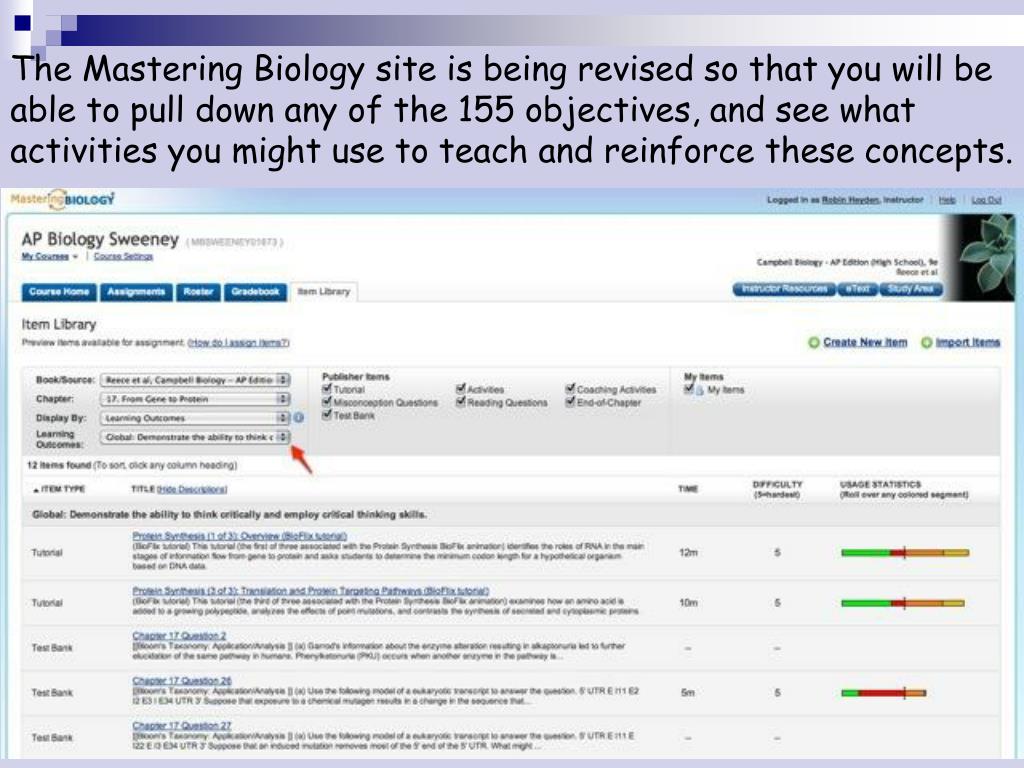Click the 'AP Biology Sweeney' course title
This screenshot has width=1024, height=768.
(100, 239)
